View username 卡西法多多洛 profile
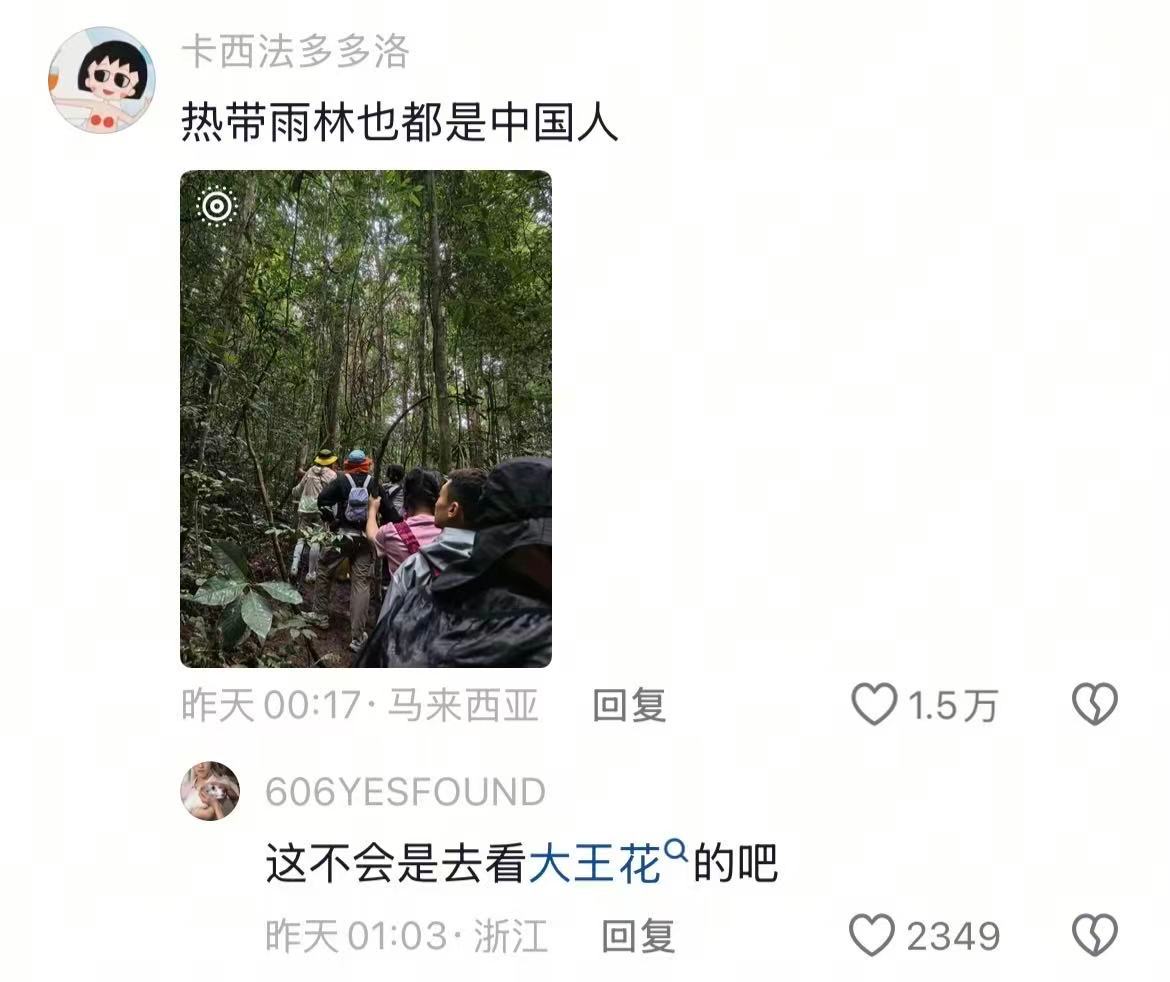Viewport: 1170px width, 982px height. pyautogui.click(x=296, y=52)
